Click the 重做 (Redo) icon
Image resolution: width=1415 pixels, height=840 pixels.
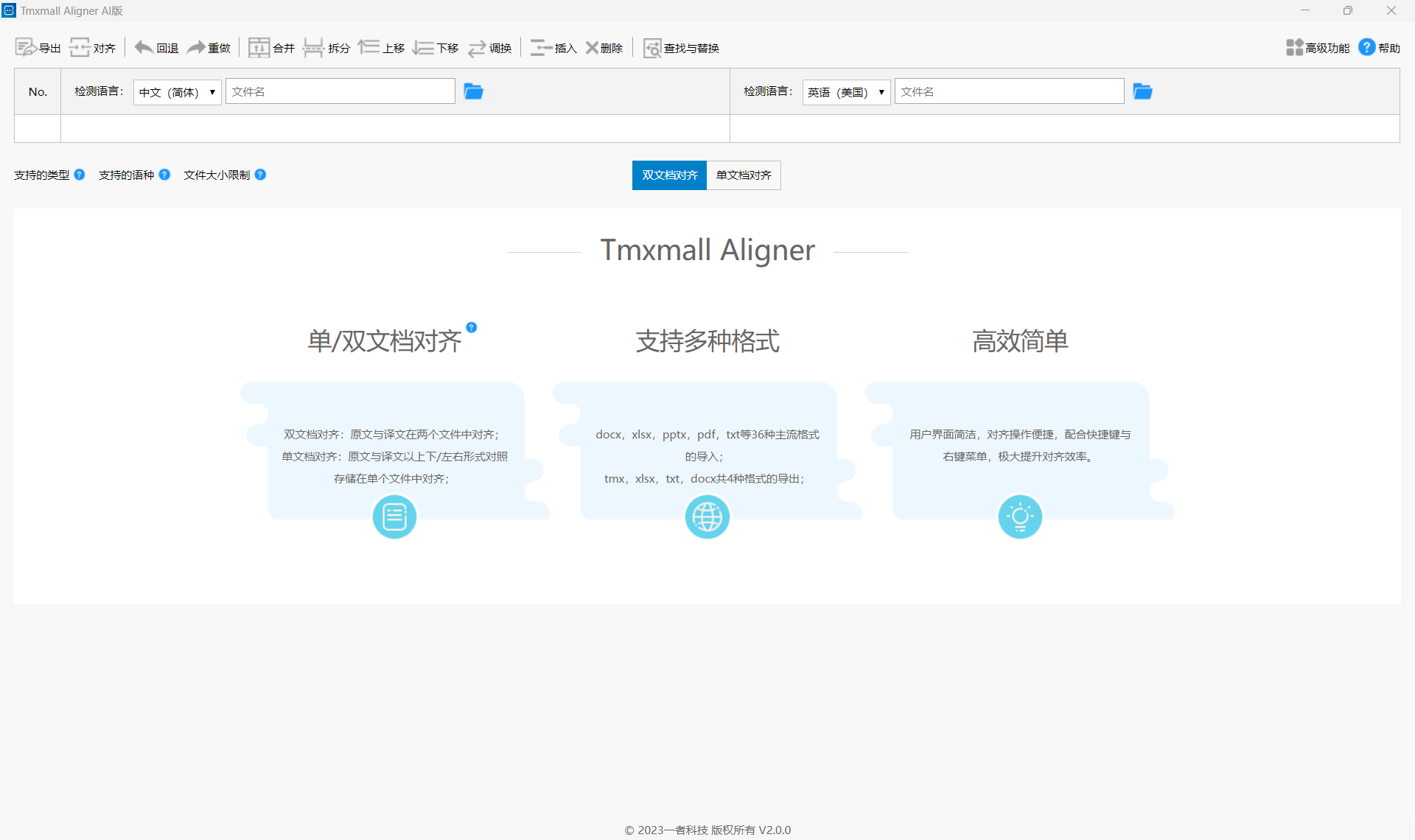pyautogui.click(x=209, y=47)
